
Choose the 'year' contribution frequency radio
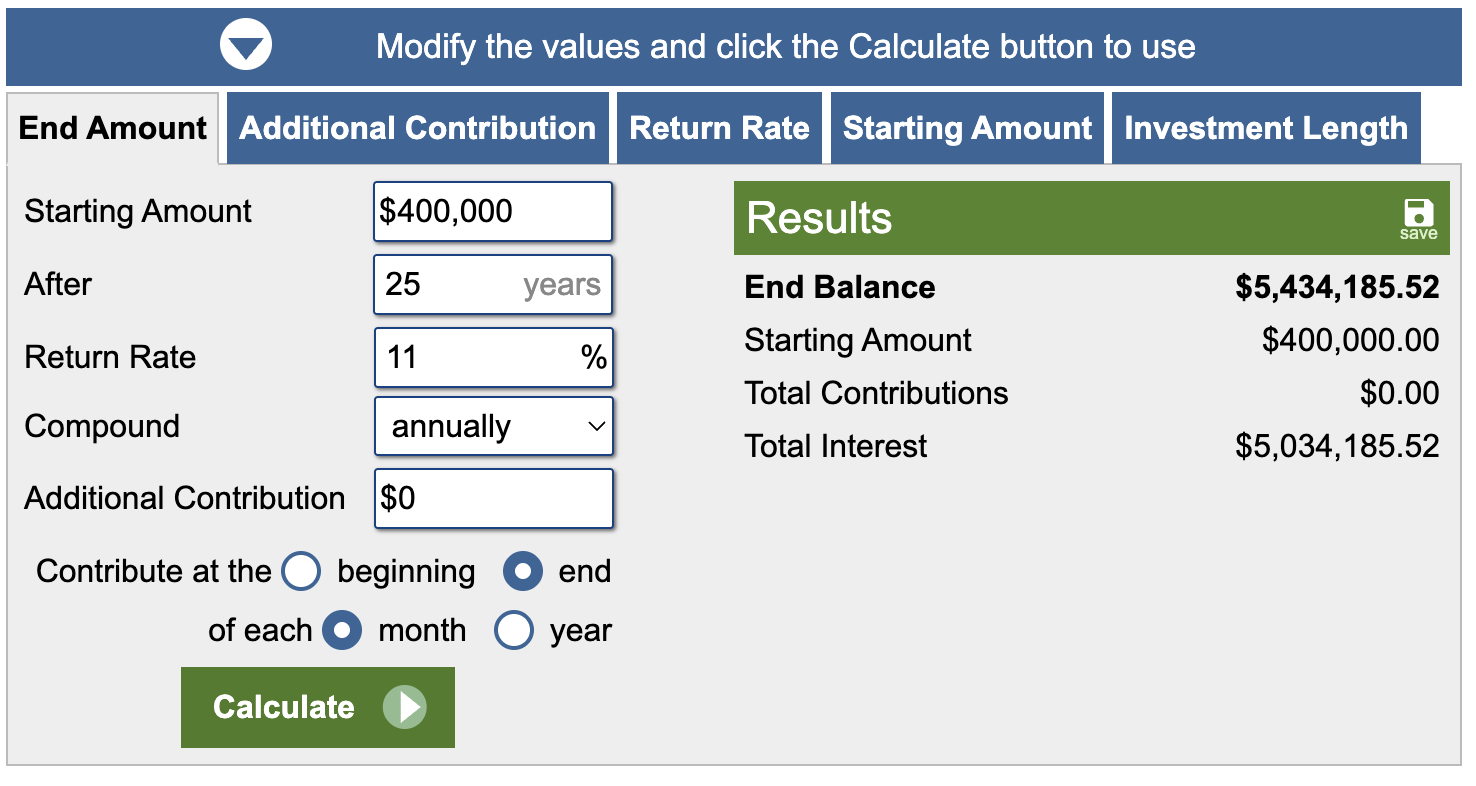point(514,631)
